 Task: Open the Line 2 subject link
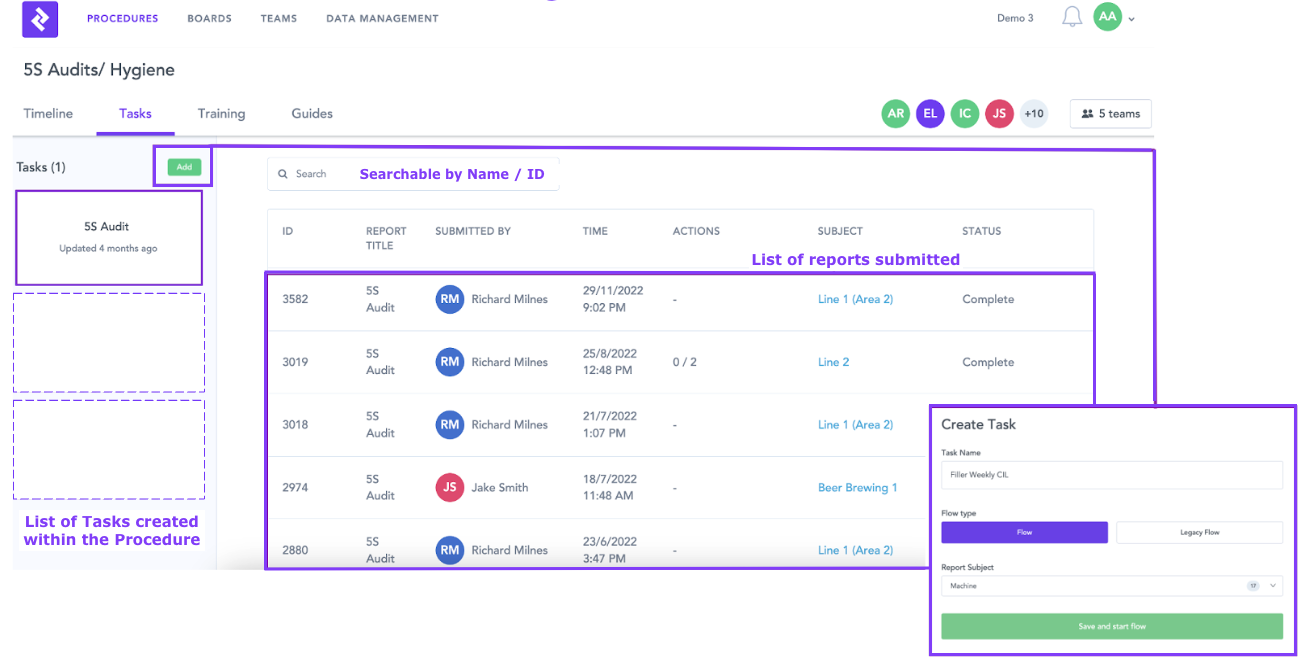point(833,361)
